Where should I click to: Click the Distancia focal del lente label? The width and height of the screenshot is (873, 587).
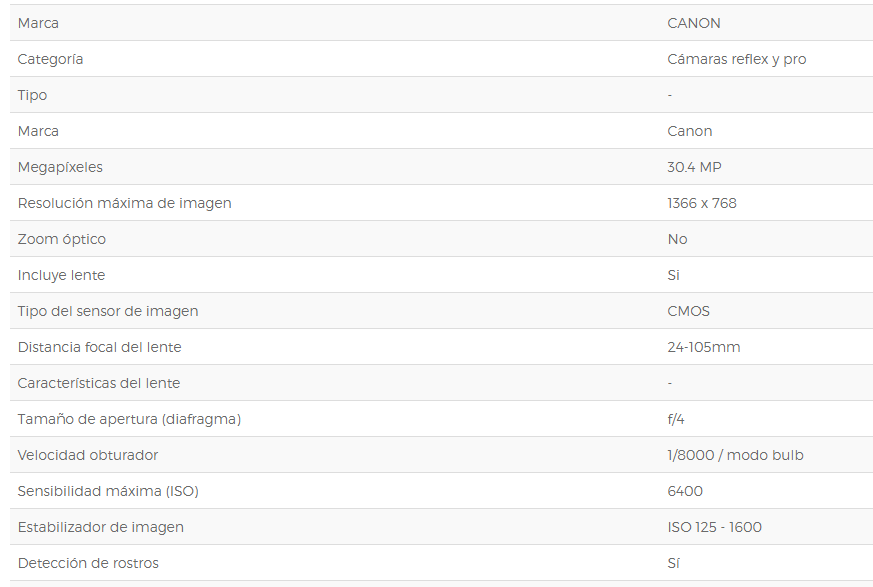(x=100, y=347)
